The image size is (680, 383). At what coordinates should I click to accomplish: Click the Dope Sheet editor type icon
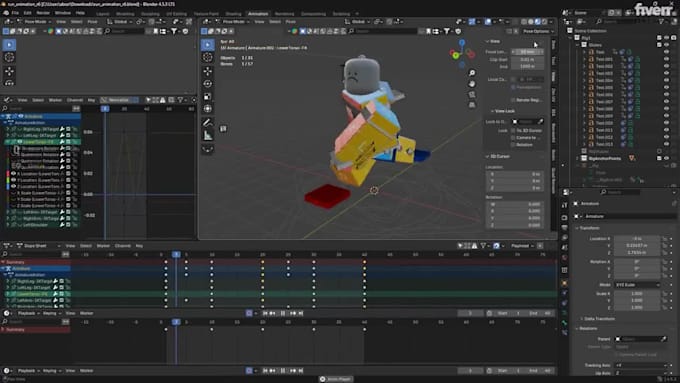pos(7,246)
